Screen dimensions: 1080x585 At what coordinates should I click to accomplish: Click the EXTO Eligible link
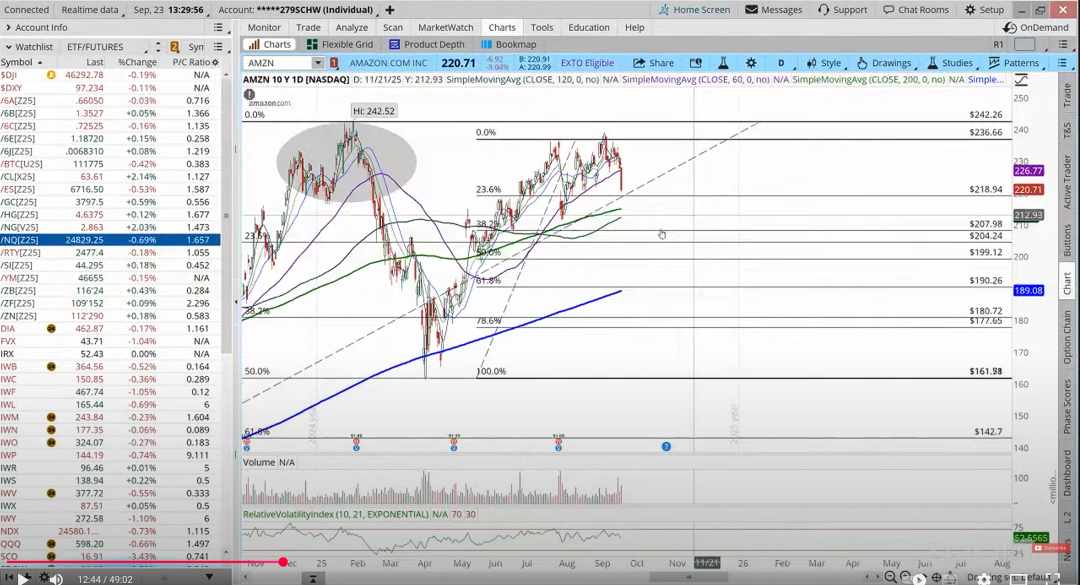click(587, 63)
